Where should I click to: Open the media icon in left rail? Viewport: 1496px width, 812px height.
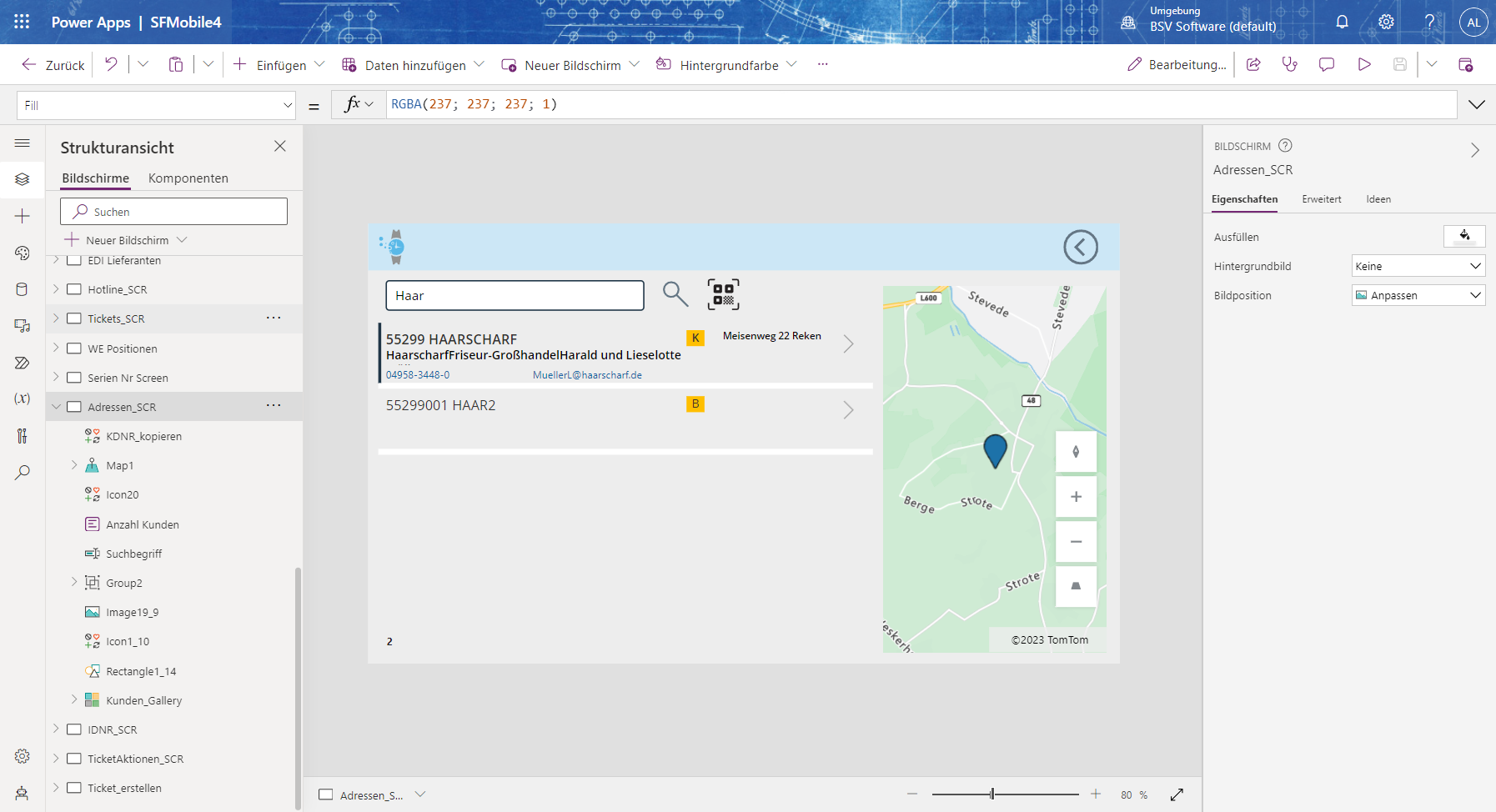[x=23, y=326]
